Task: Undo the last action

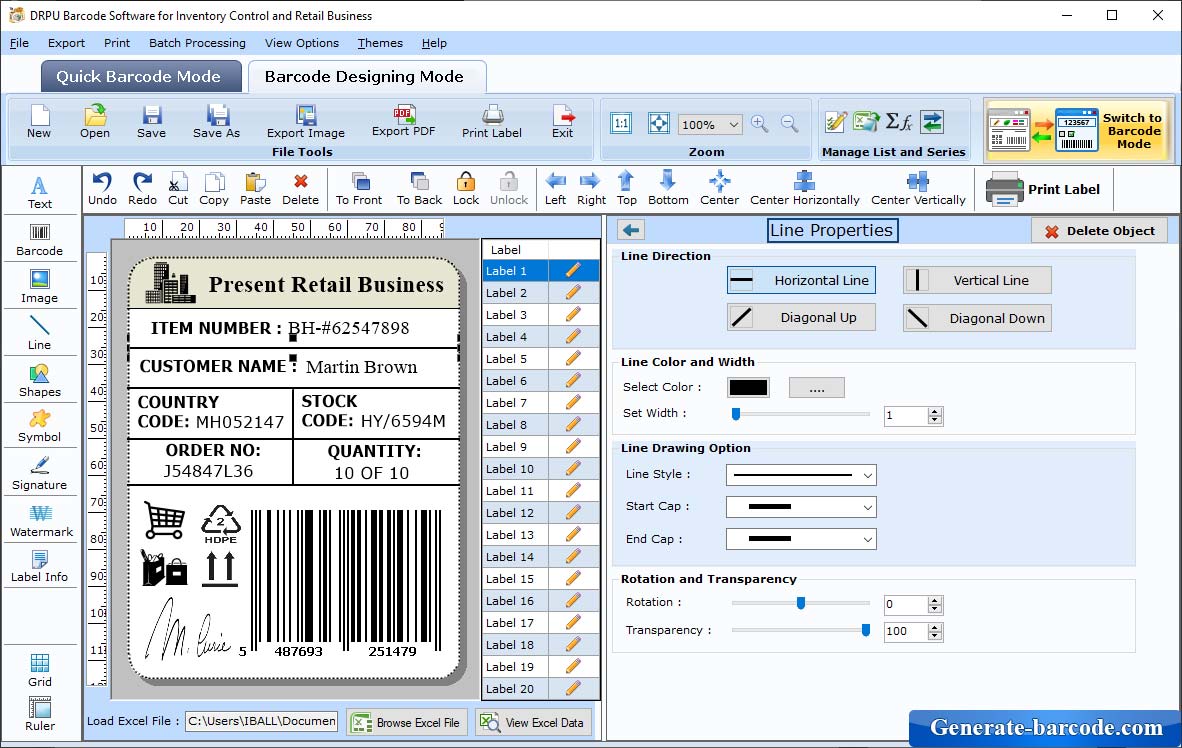Action: pyautogui.click(x=103, y=189)
